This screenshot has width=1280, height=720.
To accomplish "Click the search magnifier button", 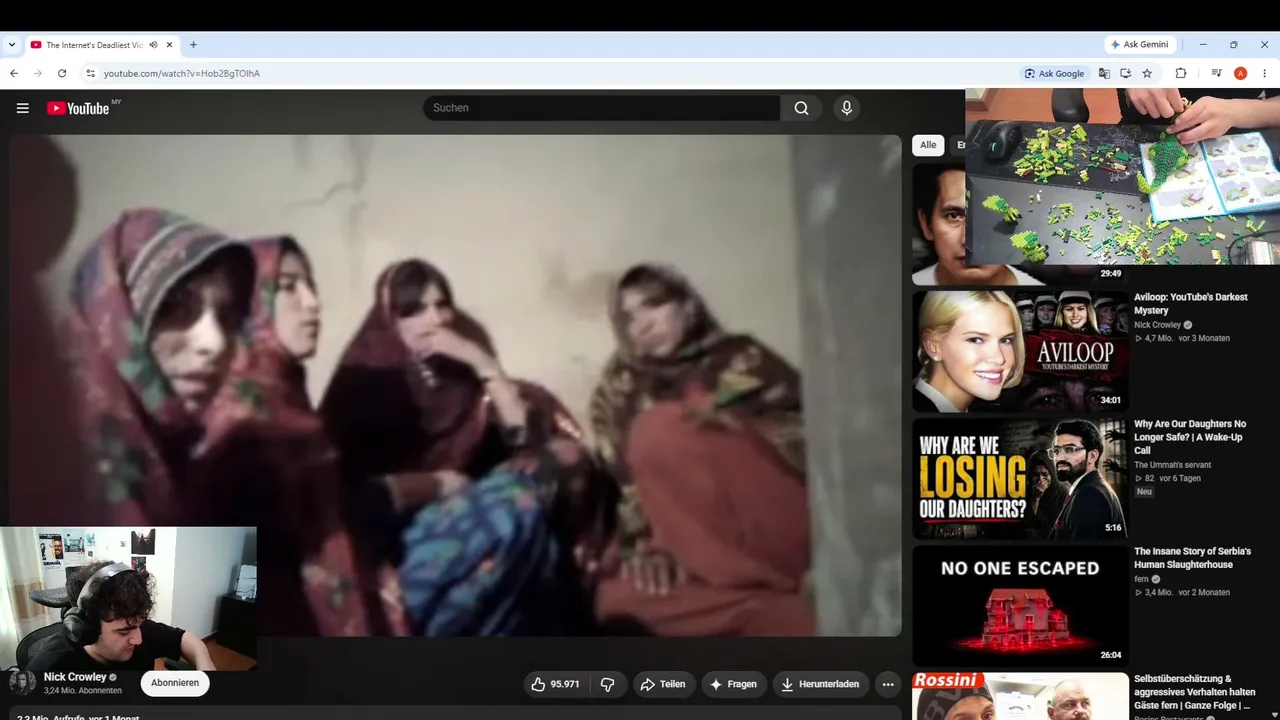I will (x=801, y=108).
